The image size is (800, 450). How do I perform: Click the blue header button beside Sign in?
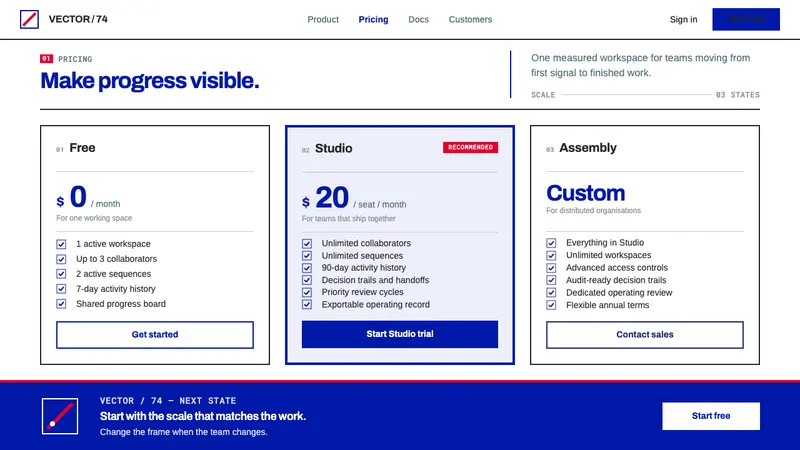pyautogui.click(x=746, y=19)
